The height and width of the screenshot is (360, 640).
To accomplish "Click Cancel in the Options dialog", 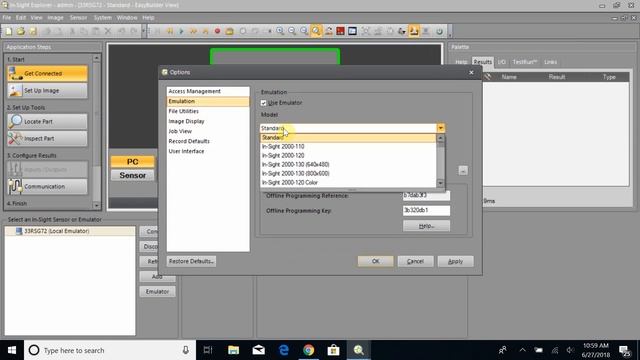I will coord(415,261).
